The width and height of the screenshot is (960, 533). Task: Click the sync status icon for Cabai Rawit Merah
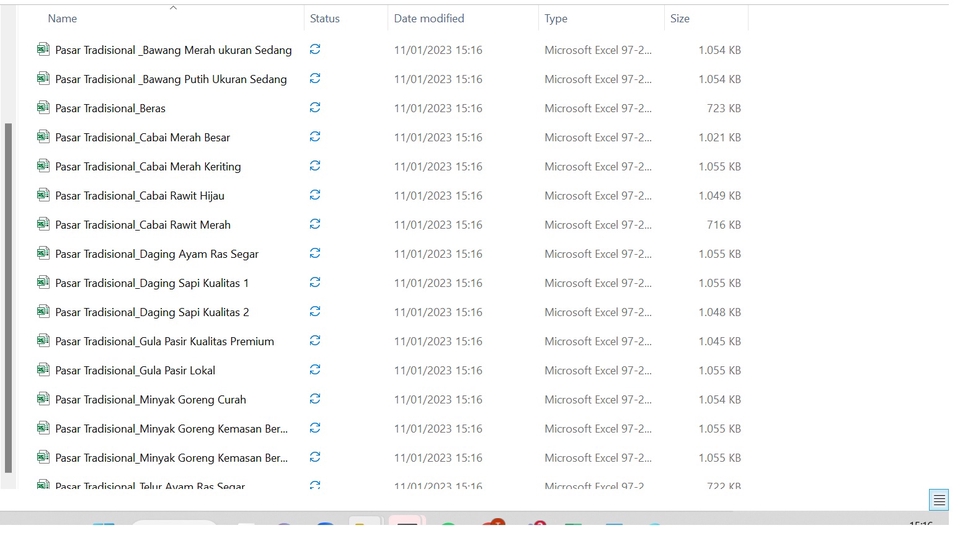coord(315,224)
